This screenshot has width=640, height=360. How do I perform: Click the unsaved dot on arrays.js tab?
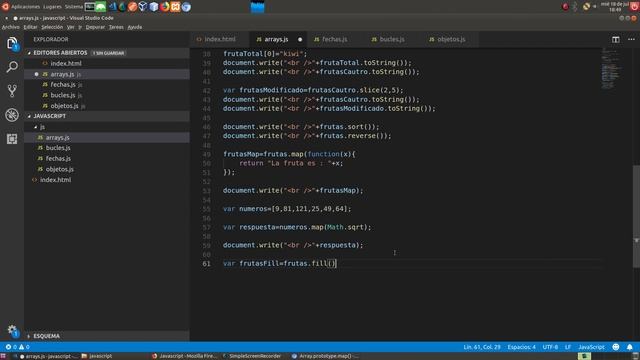(x=300, y=40)
